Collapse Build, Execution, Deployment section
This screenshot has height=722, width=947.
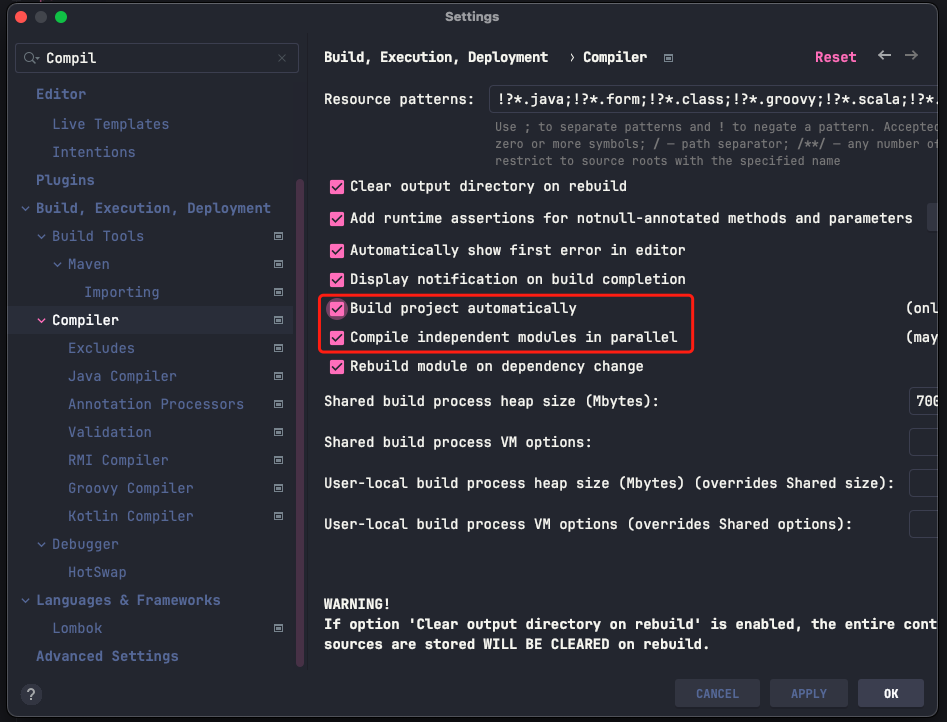pyautogui.click(x=25, y=208)
